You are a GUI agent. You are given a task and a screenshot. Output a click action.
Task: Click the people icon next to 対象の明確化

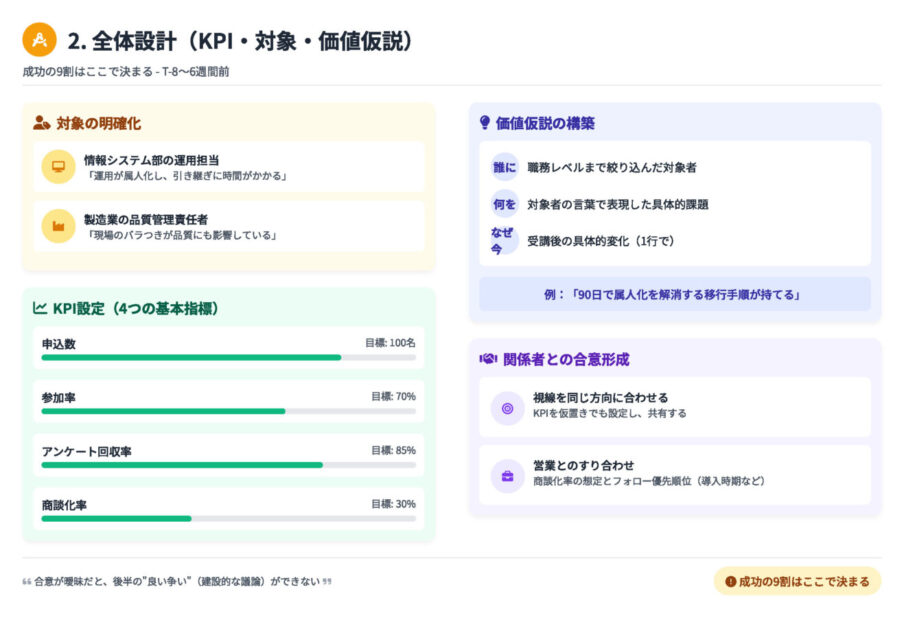pyautogui.click(x=41, y=123)
